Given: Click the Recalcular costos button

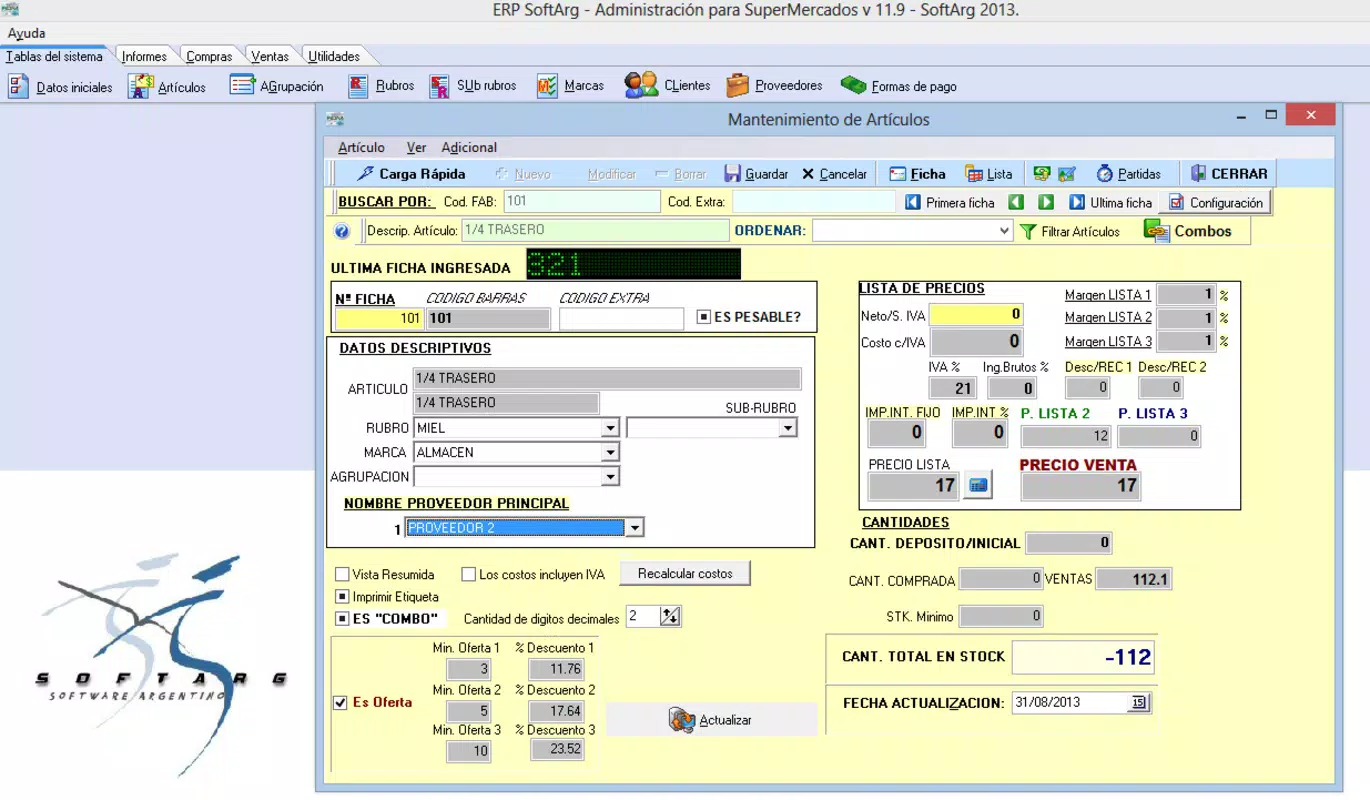Looking at the screenshot, I should [686, 574].
